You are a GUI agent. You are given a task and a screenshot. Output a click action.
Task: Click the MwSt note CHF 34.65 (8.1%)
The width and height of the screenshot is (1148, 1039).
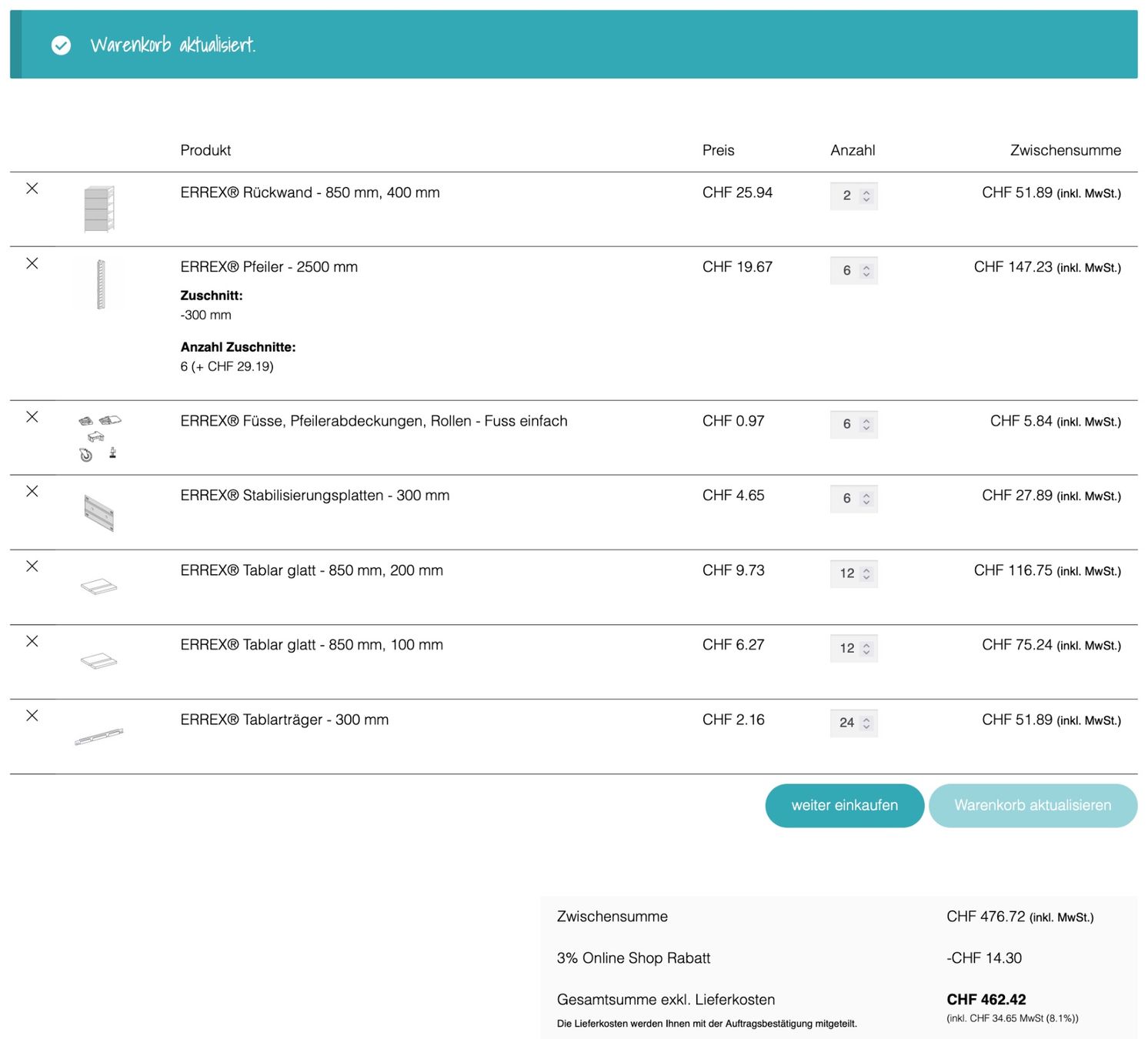(1013, 1018)
